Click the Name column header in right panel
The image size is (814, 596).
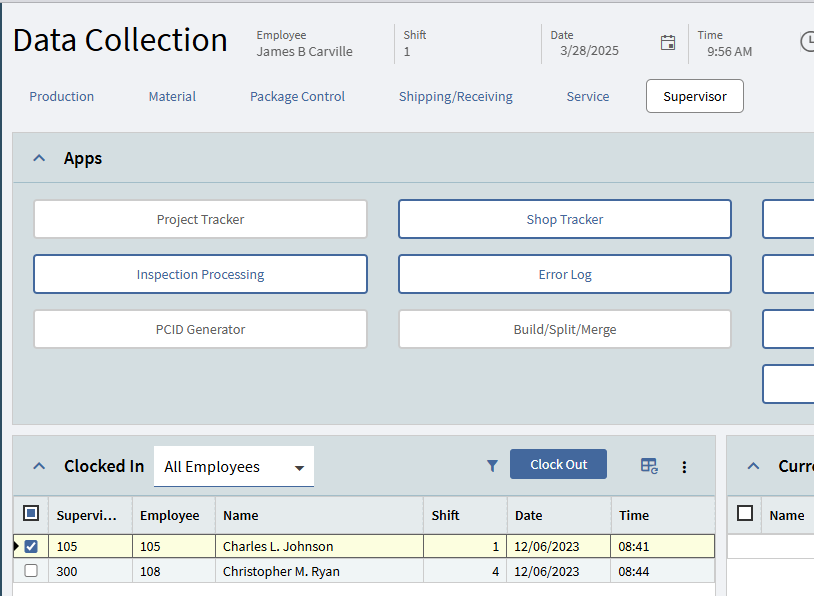click(787, 515)
